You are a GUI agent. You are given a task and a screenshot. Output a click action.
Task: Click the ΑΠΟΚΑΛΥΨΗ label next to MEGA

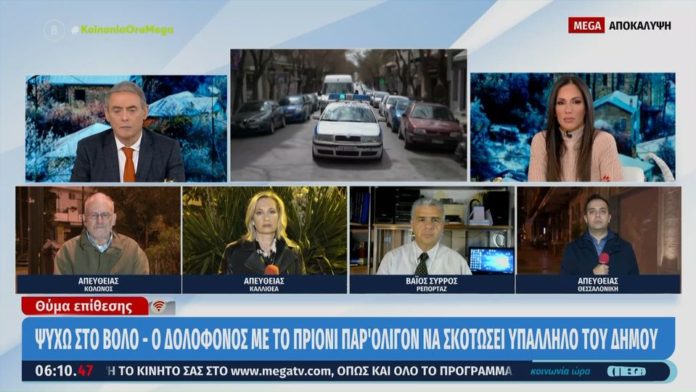[640, 26]
